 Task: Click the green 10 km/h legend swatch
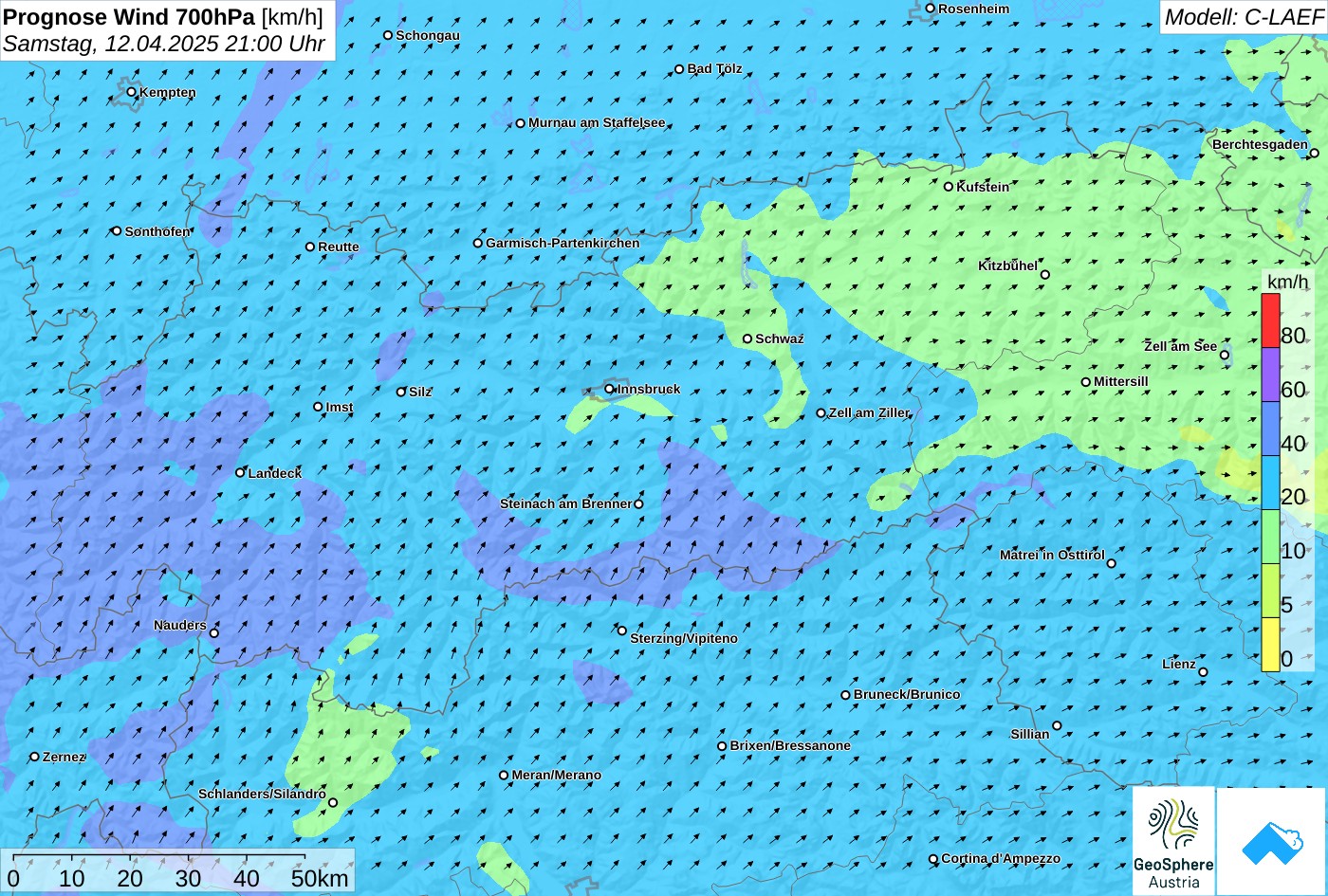coord(1270,537)
